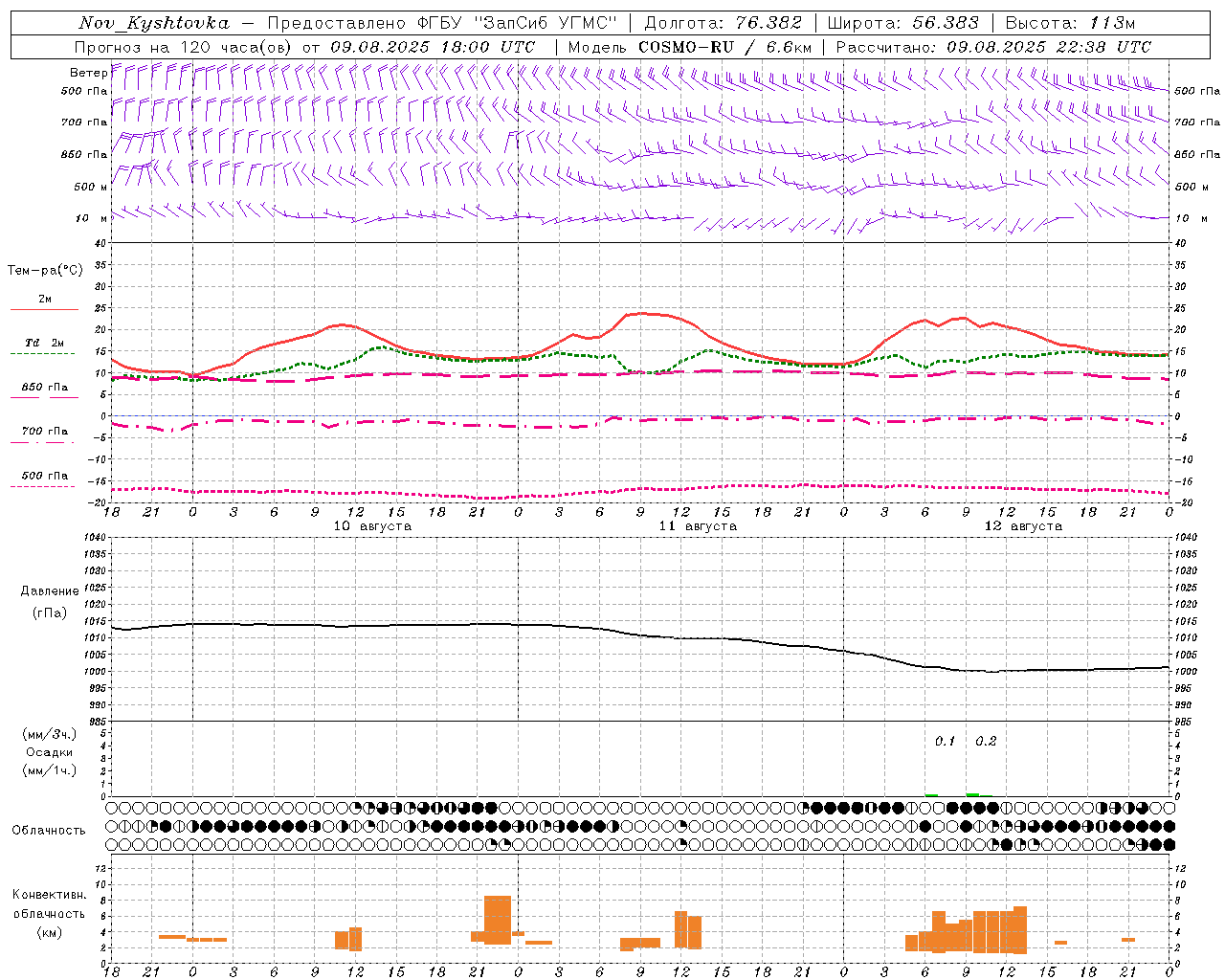
Task: Click the '0.1' precipitation amount
Action: point(945,741)
